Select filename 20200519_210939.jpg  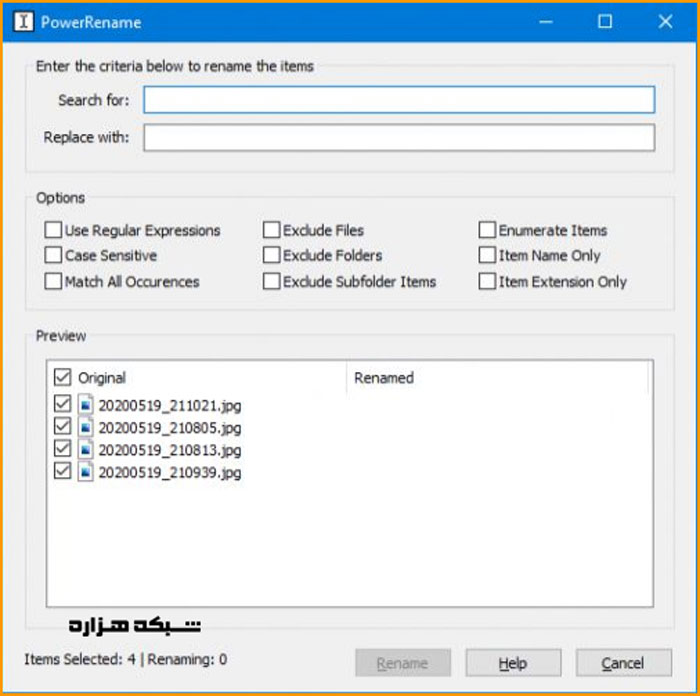click(170, 472)
